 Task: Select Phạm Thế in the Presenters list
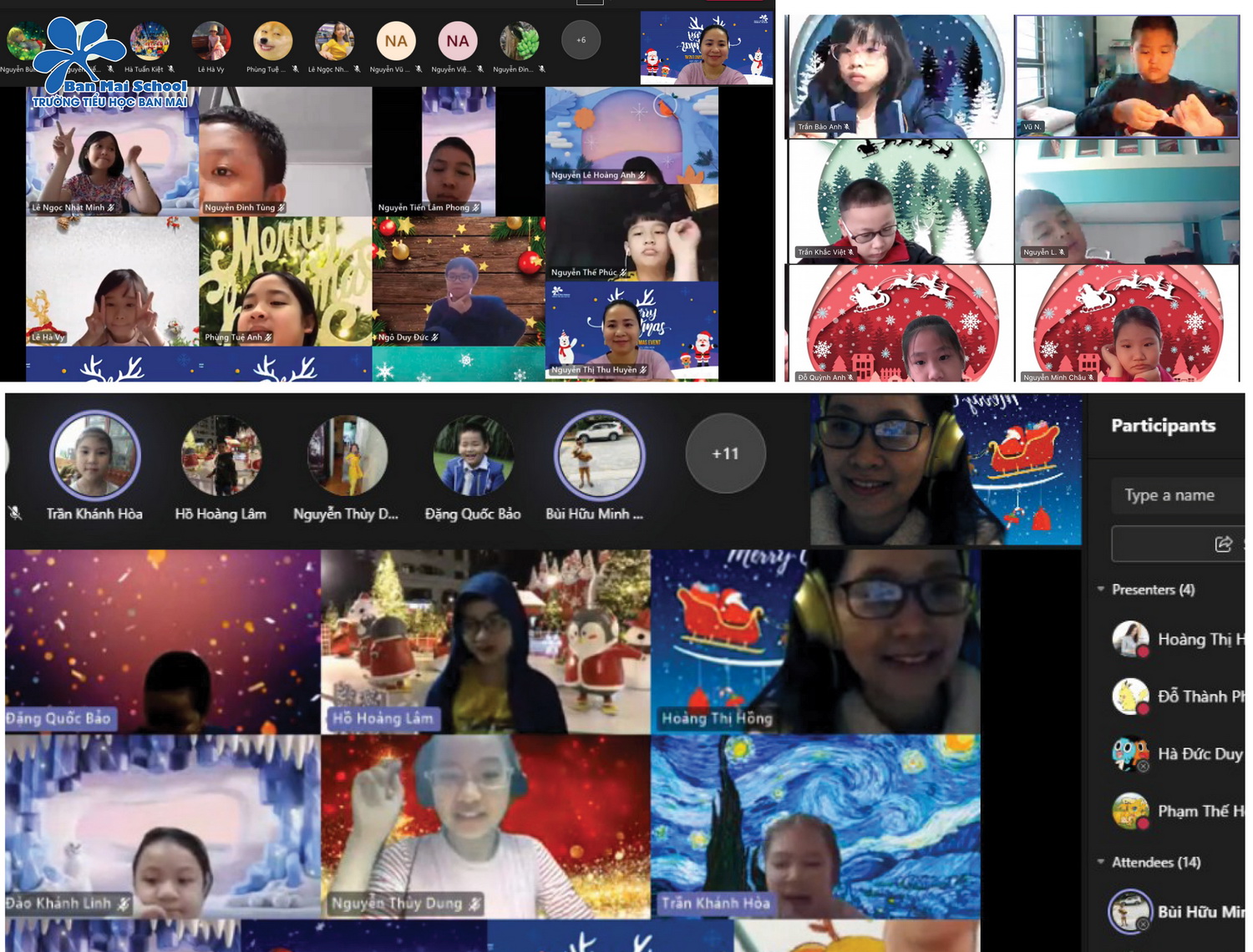(x=1200, y=811)
